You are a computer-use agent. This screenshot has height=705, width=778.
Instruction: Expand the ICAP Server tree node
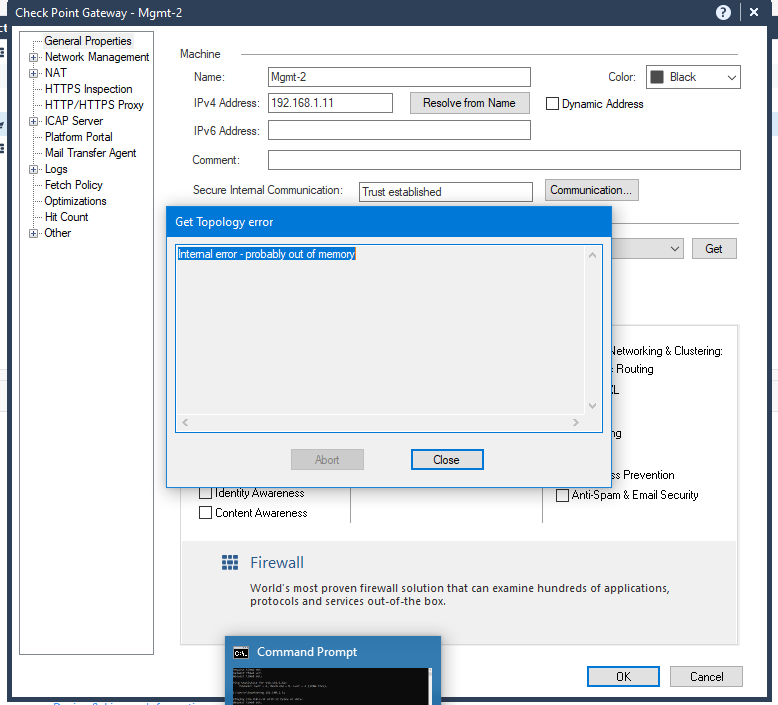33,122
